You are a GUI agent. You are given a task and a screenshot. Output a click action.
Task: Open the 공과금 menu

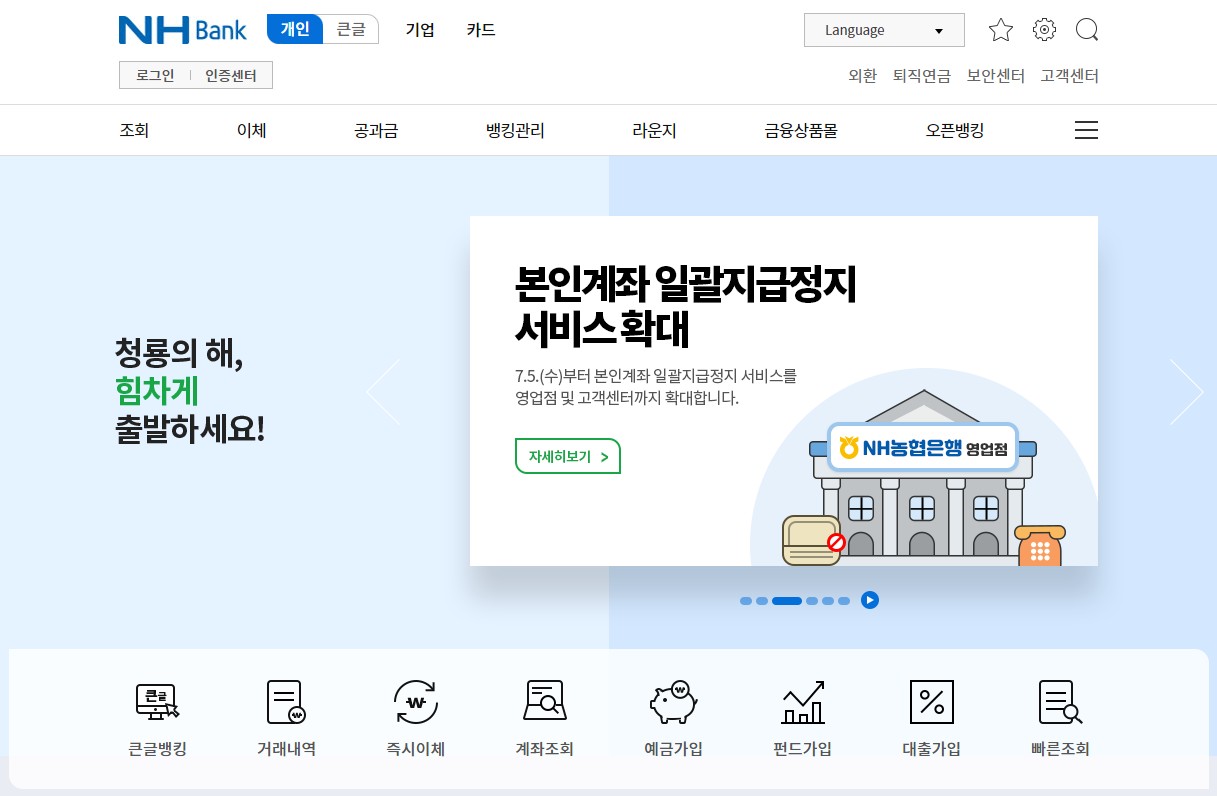click(376, 130)
